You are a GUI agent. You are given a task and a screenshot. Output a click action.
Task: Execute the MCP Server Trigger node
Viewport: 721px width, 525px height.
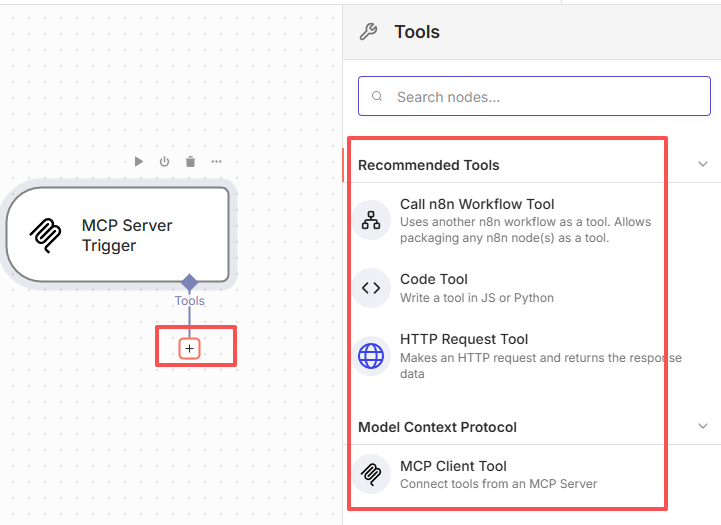pyautogui.click(x=139, y=161)
